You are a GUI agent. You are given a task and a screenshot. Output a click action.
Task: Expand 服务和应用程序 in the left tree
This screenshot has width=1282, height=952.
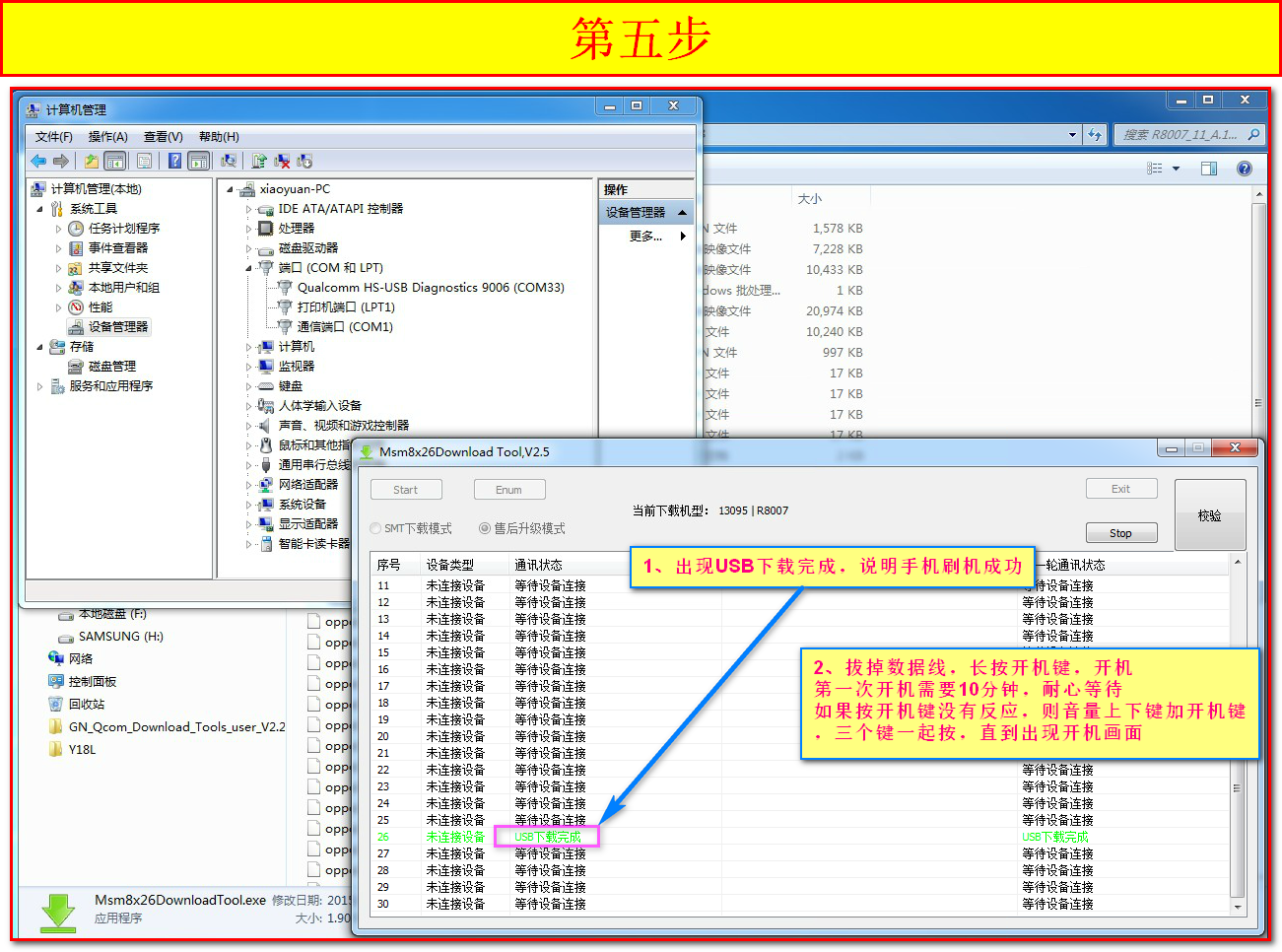(39, 387)
